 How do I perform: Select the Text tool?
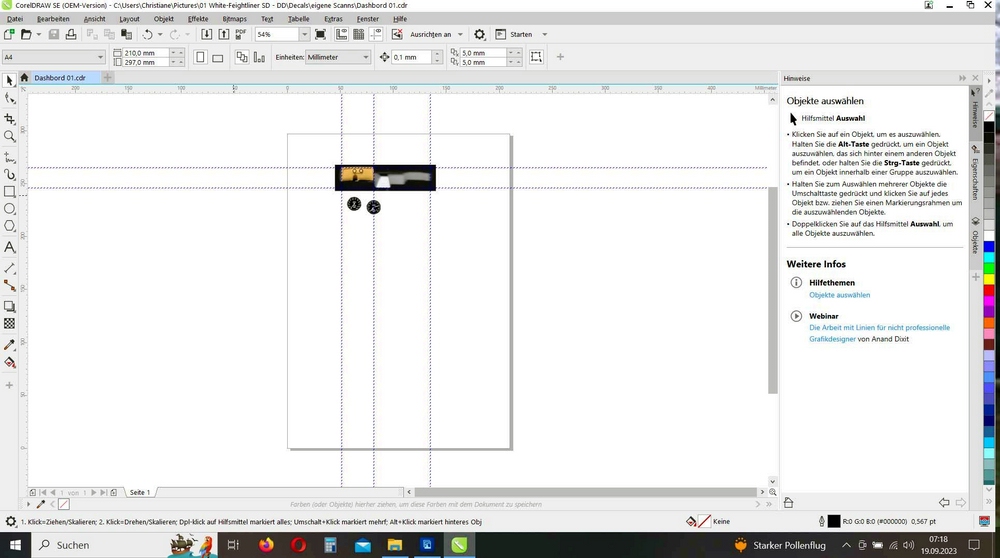[x=10, y=247]
